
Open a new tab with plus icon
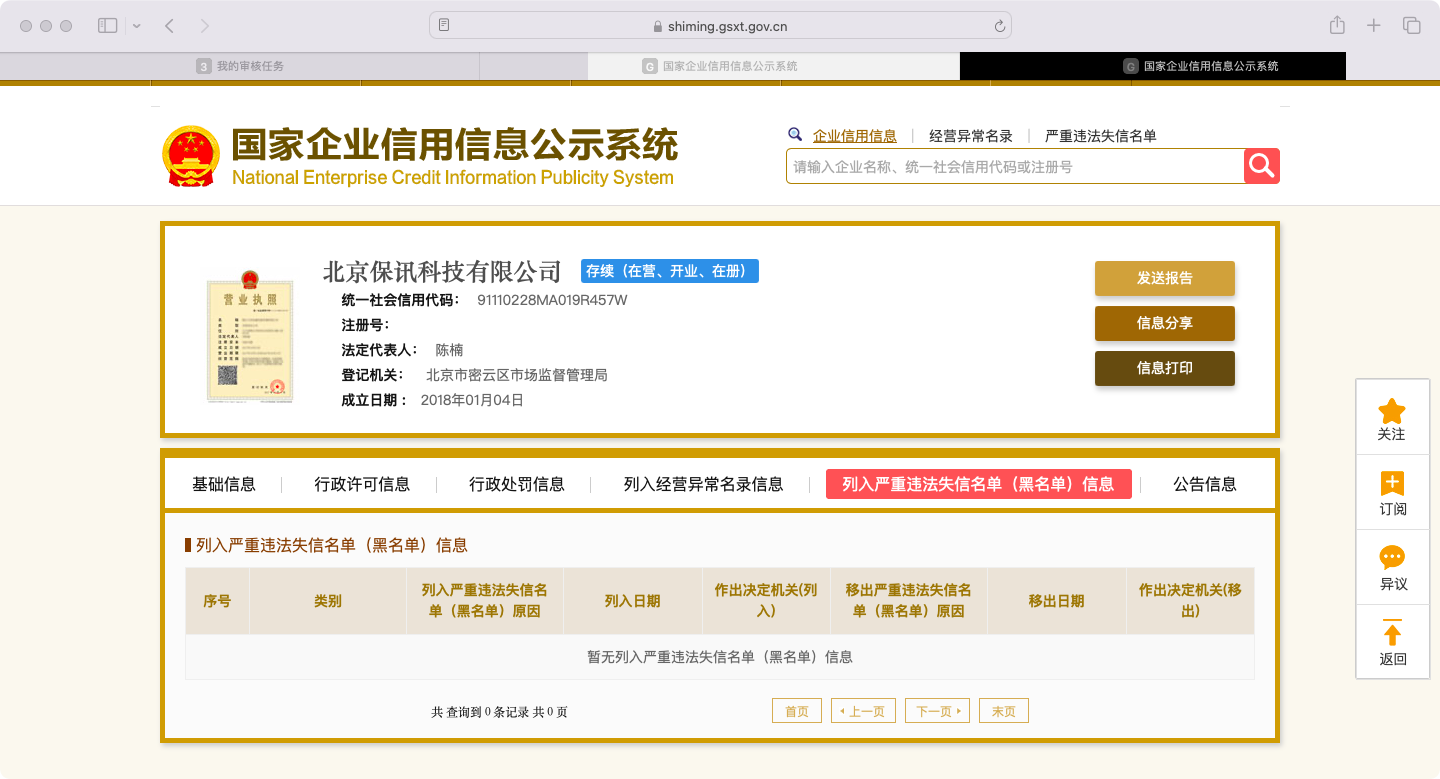(x=1374, y=26)
